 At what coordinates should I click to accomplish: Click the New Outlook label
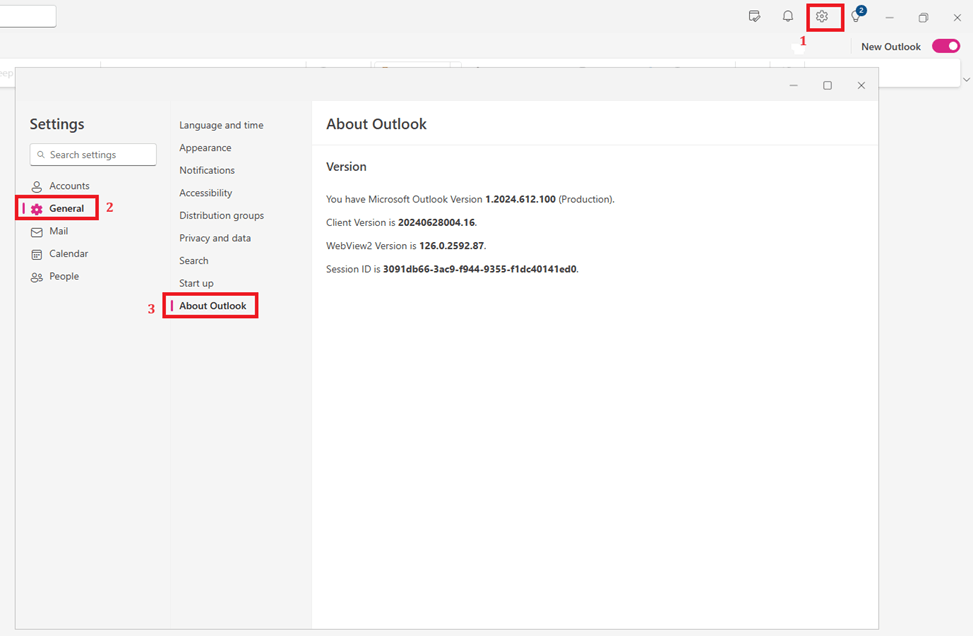tap(890, 47)
